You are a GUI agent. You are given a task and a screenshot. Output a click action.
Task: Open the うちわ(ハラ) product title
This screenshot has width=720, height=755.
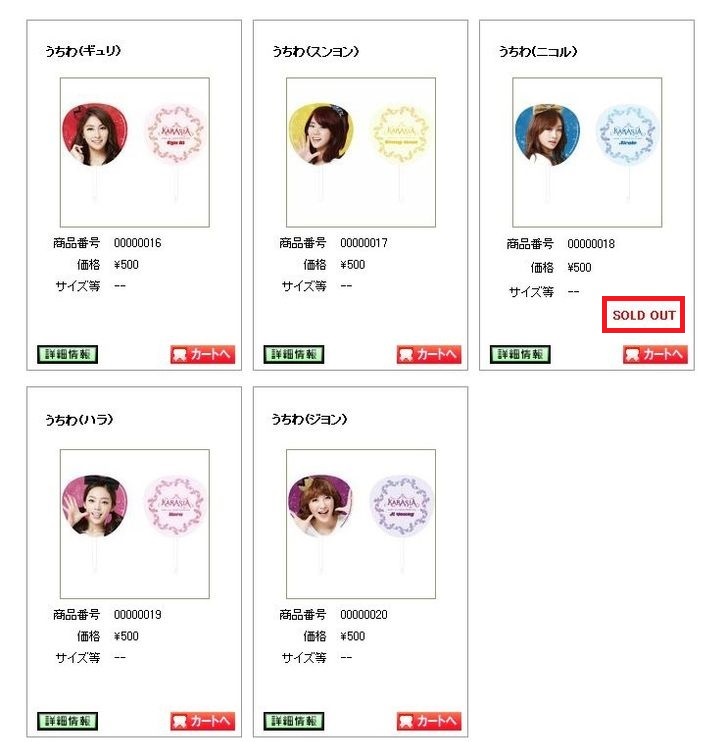[79, 420]
